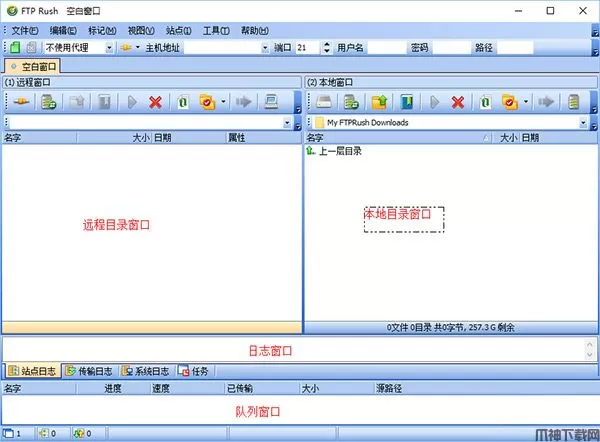Click the 源路径 column header in the queue
The width and height of the screenshot is (600, 442).
click(486, 389)
